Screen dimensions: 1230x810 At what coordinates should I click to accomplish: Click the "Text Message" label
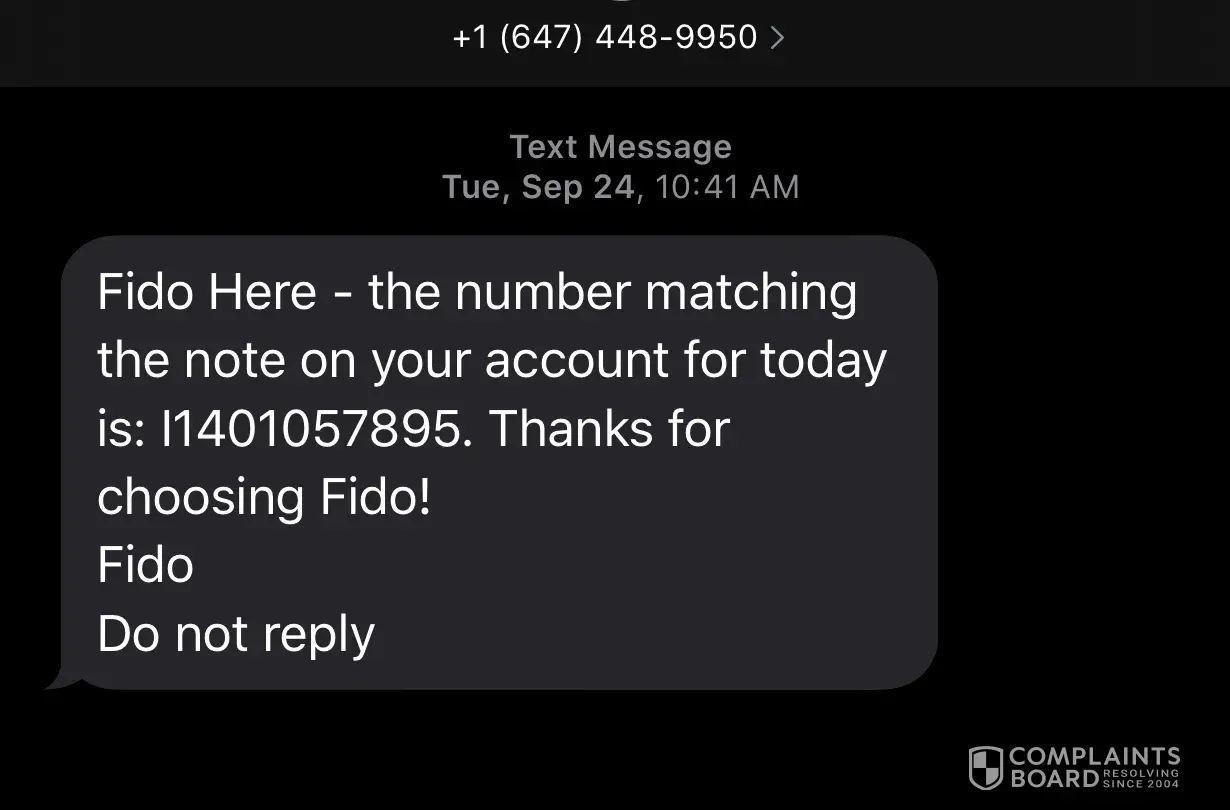620,147
